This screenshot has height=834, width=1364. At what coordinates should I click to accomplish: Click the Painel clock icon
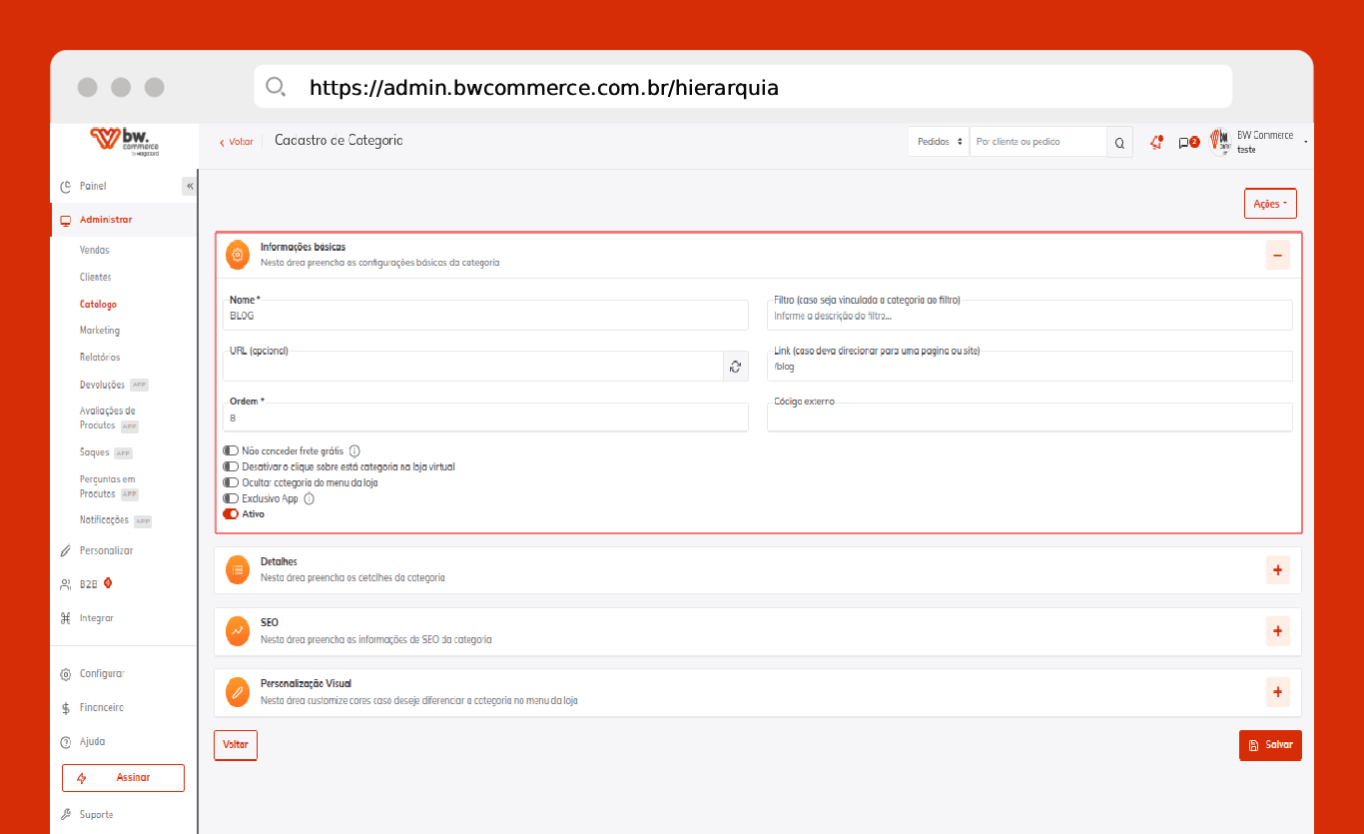pos(66,186)
